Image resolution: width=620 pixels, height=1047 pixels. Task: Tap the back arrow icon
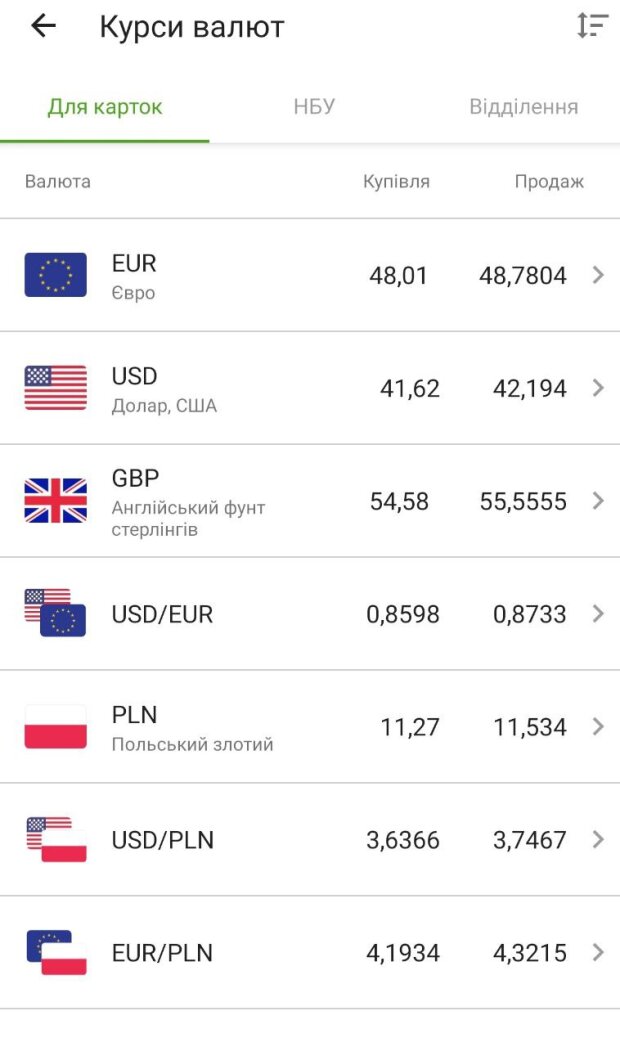coord(43,26)
